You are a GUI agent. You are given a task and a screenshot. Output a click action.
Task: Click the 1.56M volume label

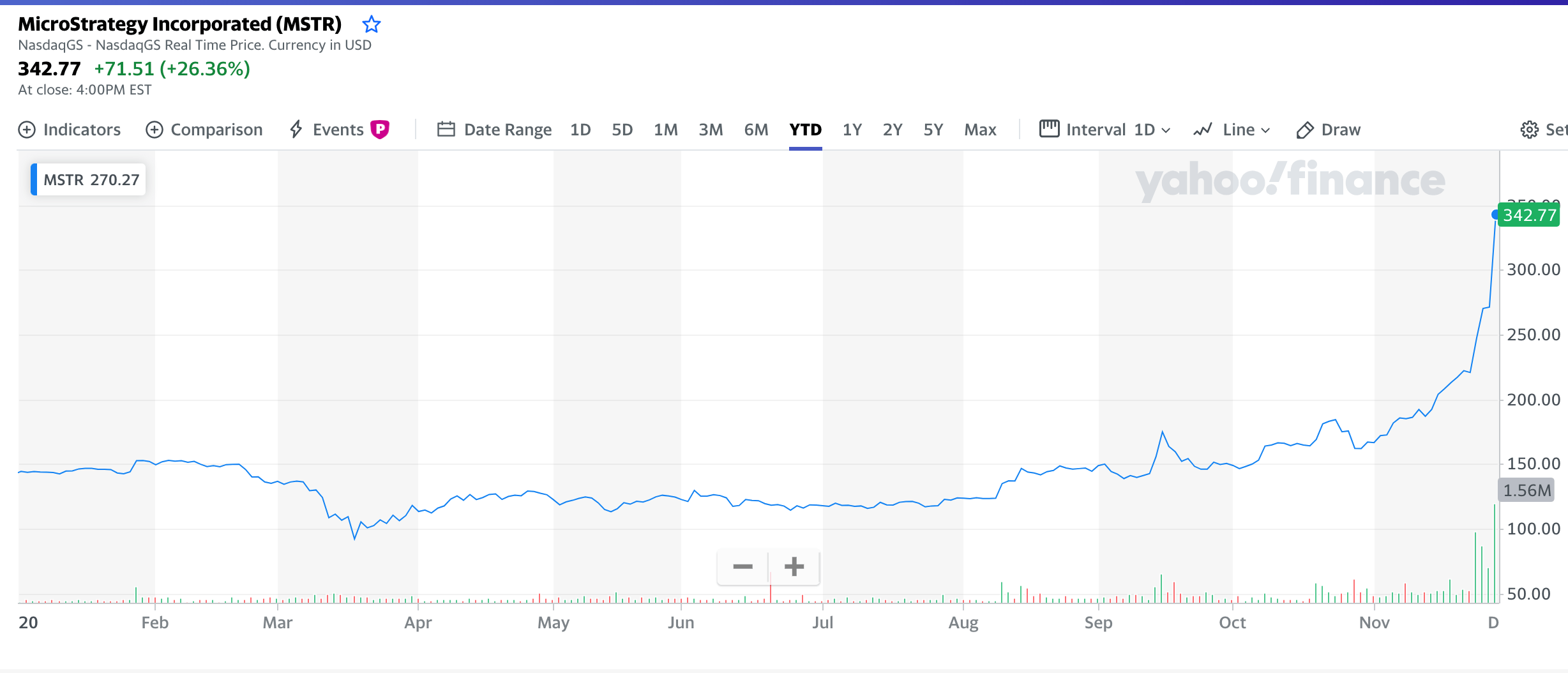click(1527, 490)
